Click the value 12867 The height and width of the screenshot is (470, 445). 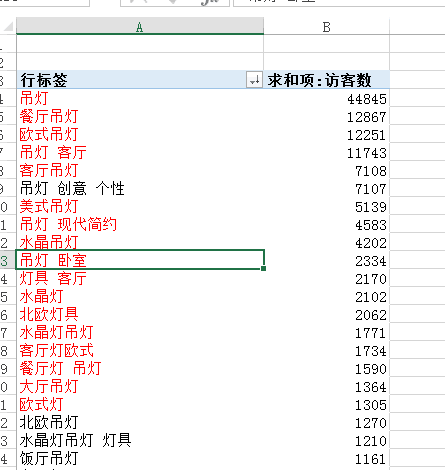[x=367, y=117]
